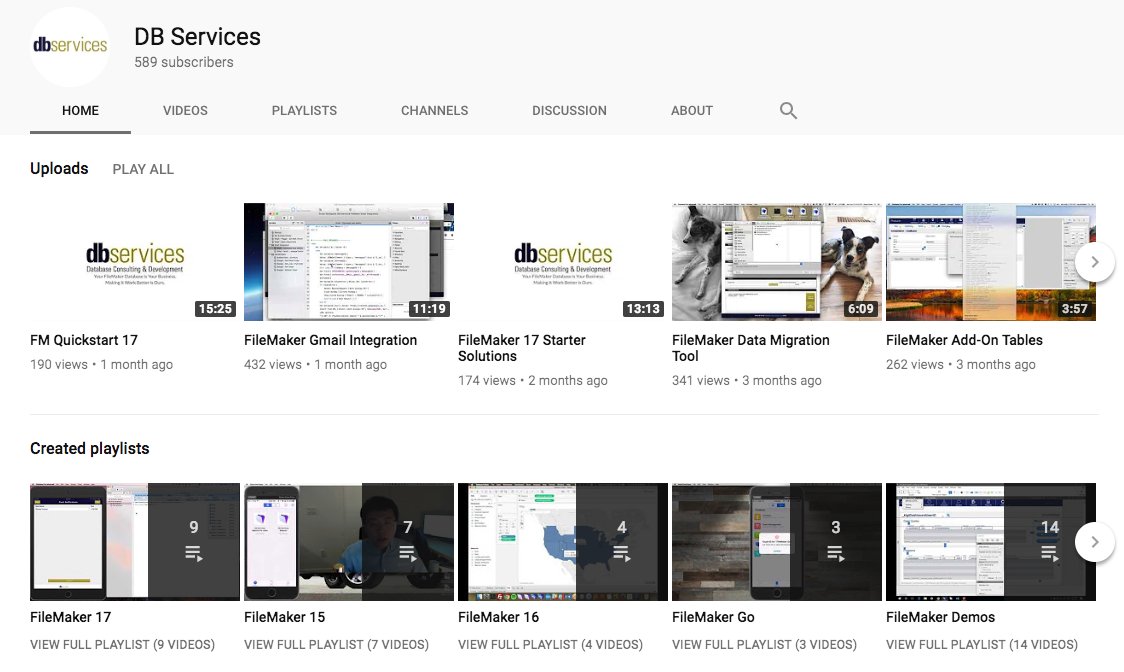The width and height of the screenshot is (1124, 672).
Task: View full playlist with 7 videos
Action: 336,645
